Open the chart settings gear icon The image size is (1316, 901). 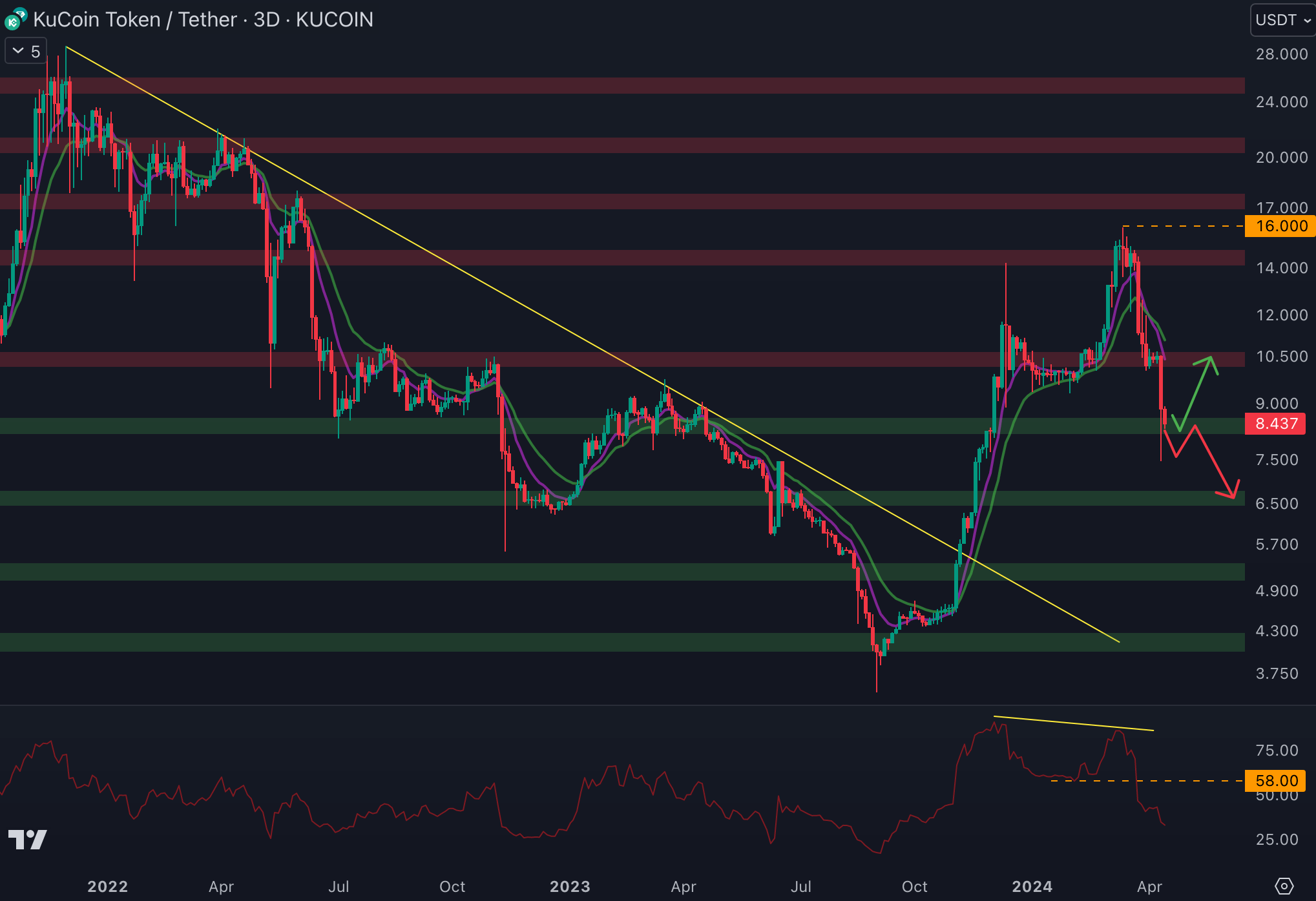click(x=1284, y=885)
